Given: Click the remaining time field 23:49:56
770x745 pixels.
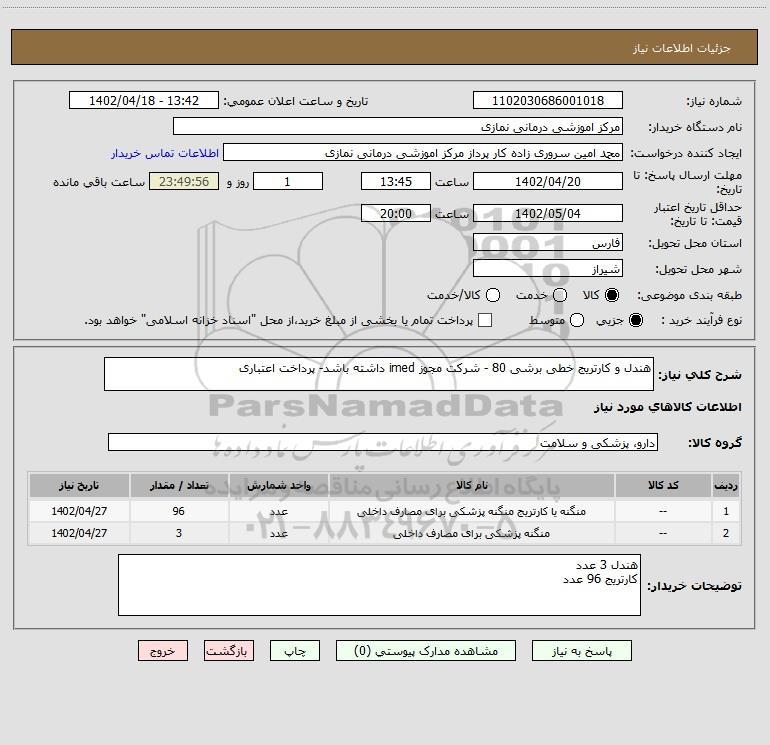Looking at the screenshot, I should 184,181.
